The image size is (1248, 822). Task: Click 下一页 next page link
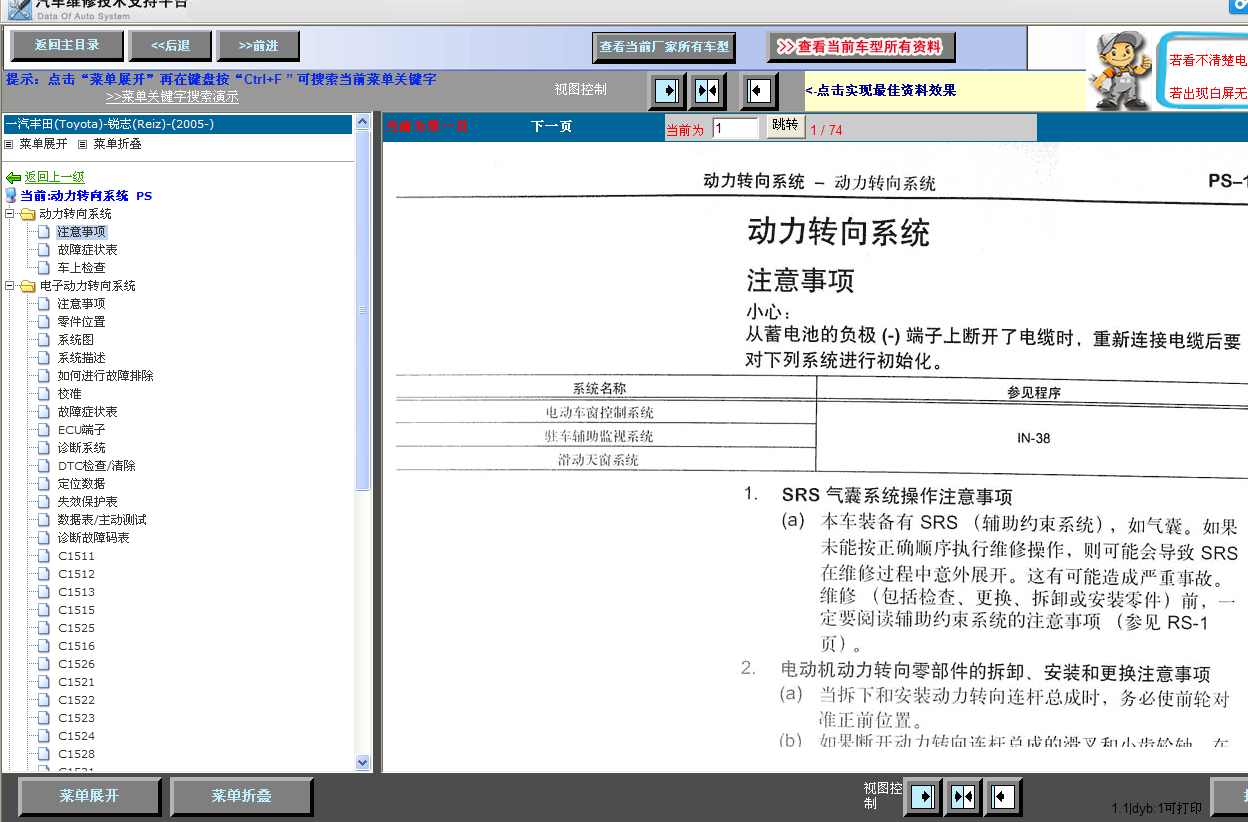[551, 127]
